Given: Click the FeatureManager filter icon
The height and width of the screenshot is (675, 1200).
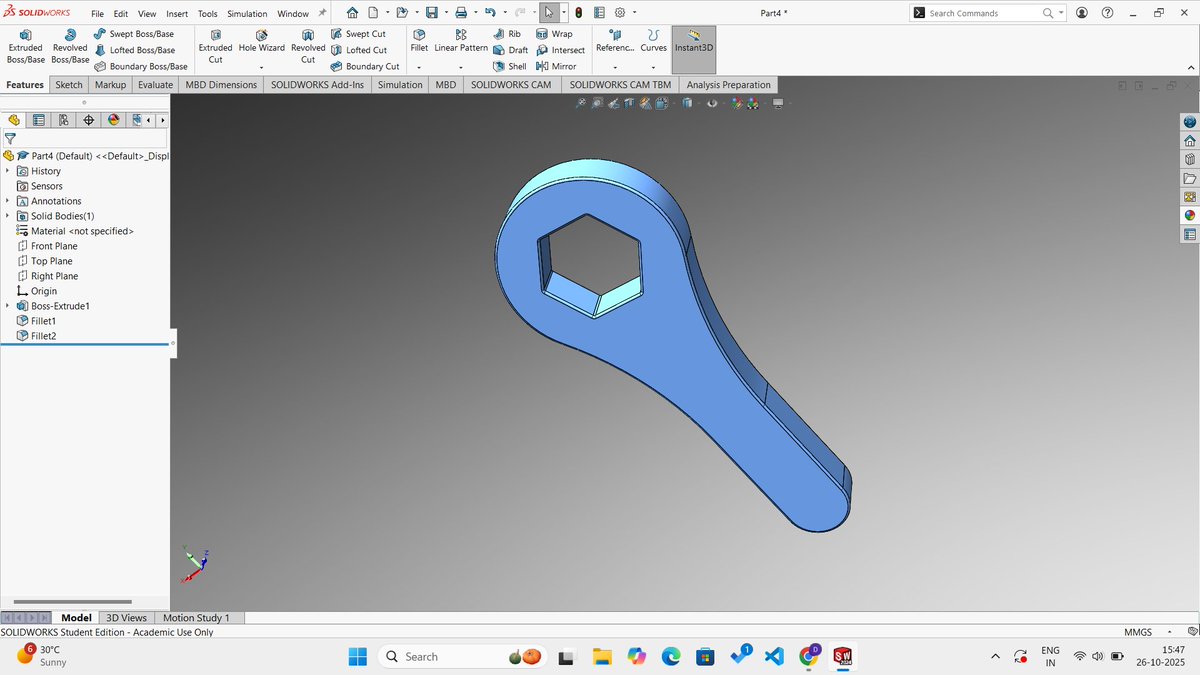Looking at the screenshot, I should [10, 139].
